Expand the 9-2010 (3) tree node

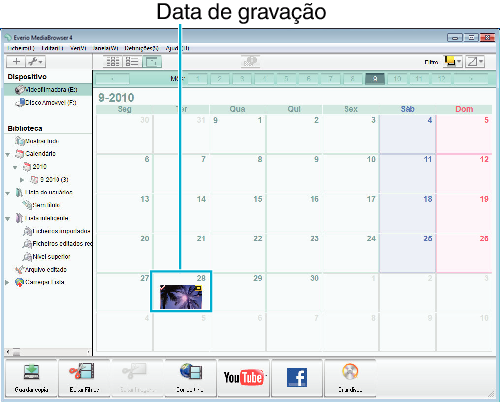click(x=22, y=180)
